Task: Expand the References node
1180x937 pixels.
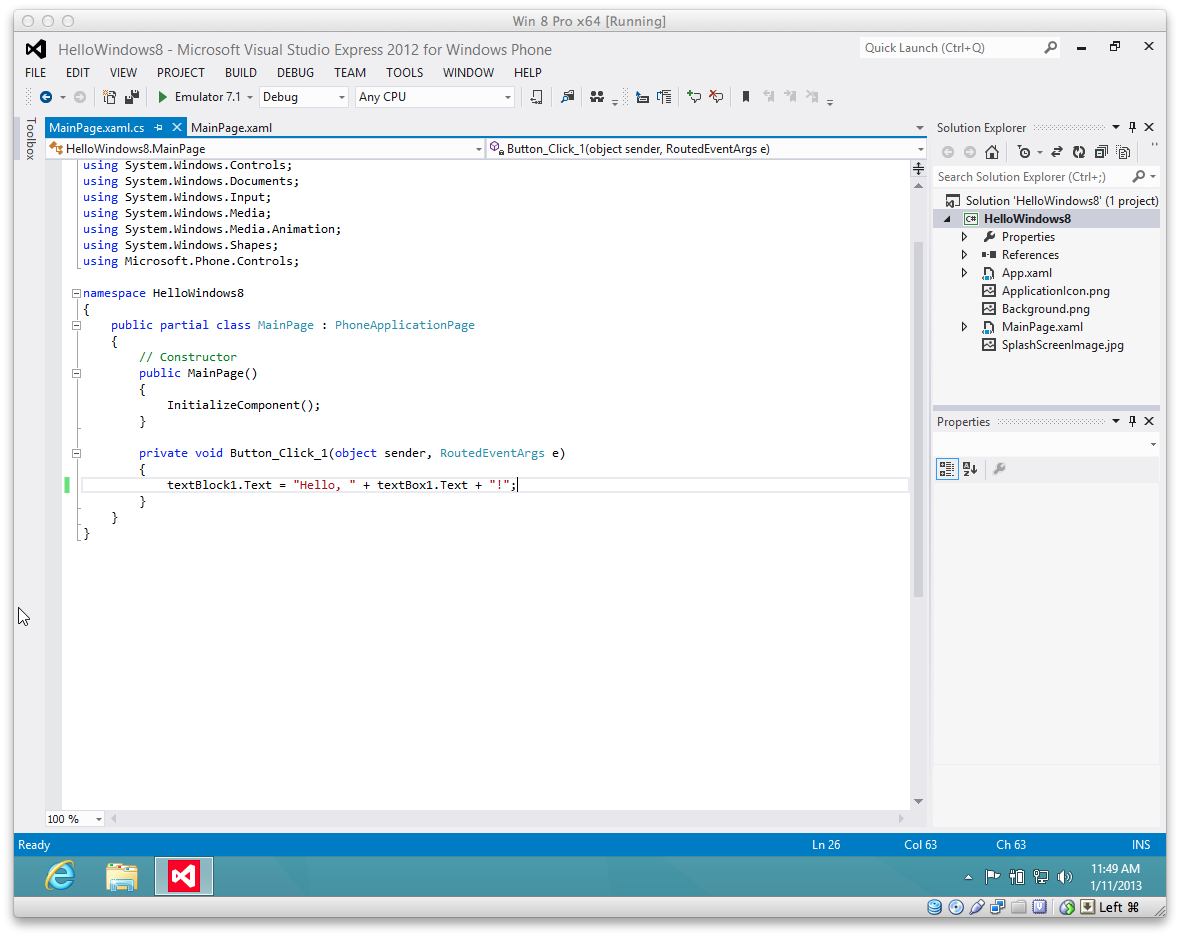Action: 964,255
